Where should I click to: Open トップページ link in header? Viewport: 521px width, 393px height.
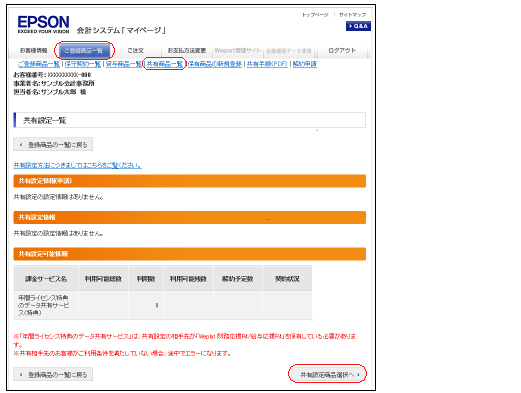pyautogui.click(x=315, y=15)
